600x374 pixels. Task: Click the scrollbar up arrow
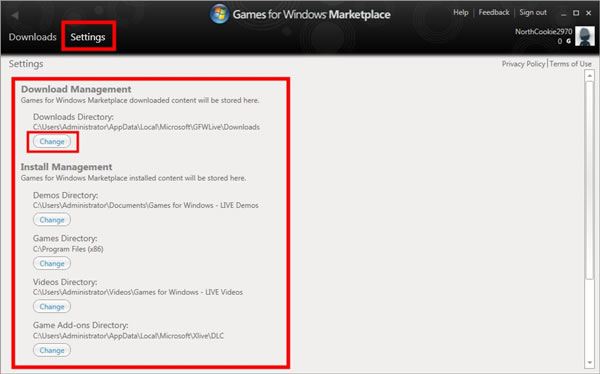[x=589, y=76]
